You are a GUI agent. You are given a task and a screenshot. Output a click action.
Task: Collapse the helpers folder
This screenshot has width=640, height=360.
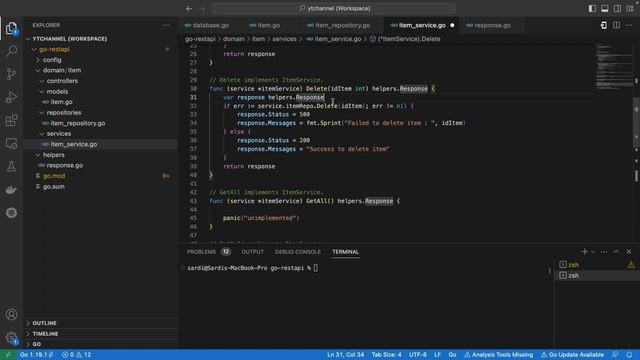[100, 155]
